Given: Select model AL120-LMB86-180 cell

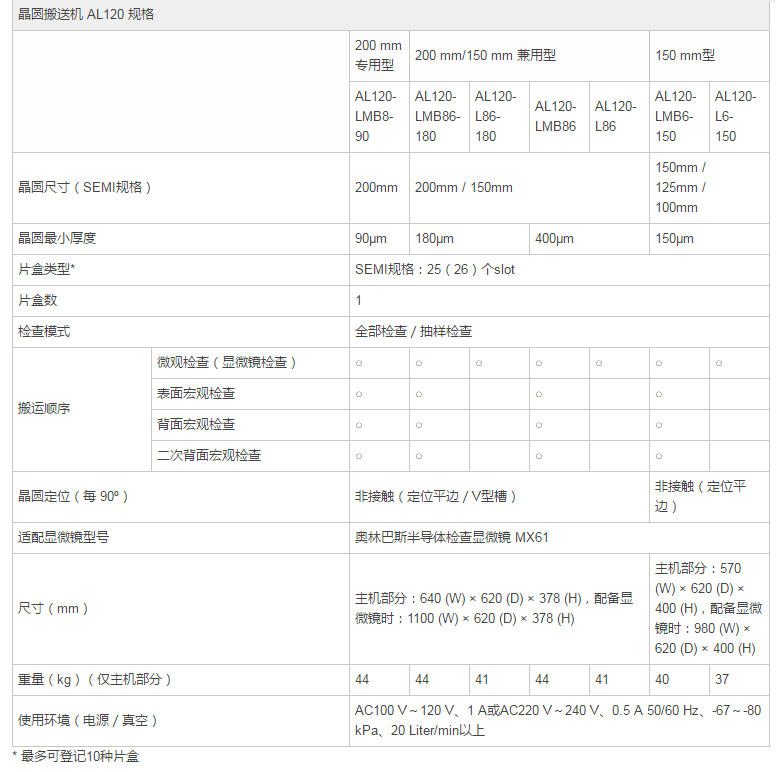Looking at the screenshot, I should (437, 116).
